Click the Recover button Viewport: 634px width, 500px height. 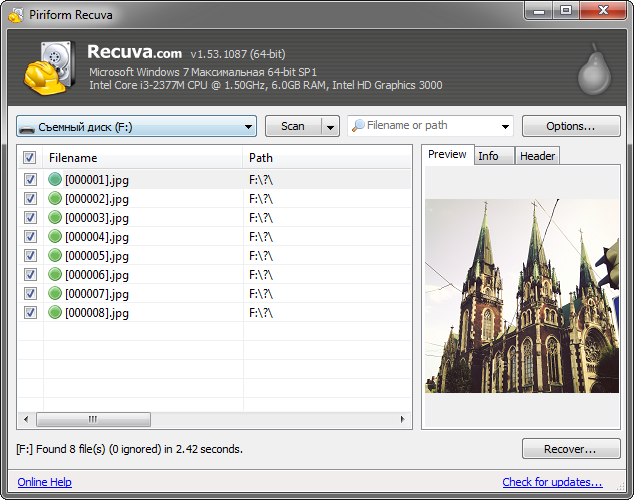571,449
